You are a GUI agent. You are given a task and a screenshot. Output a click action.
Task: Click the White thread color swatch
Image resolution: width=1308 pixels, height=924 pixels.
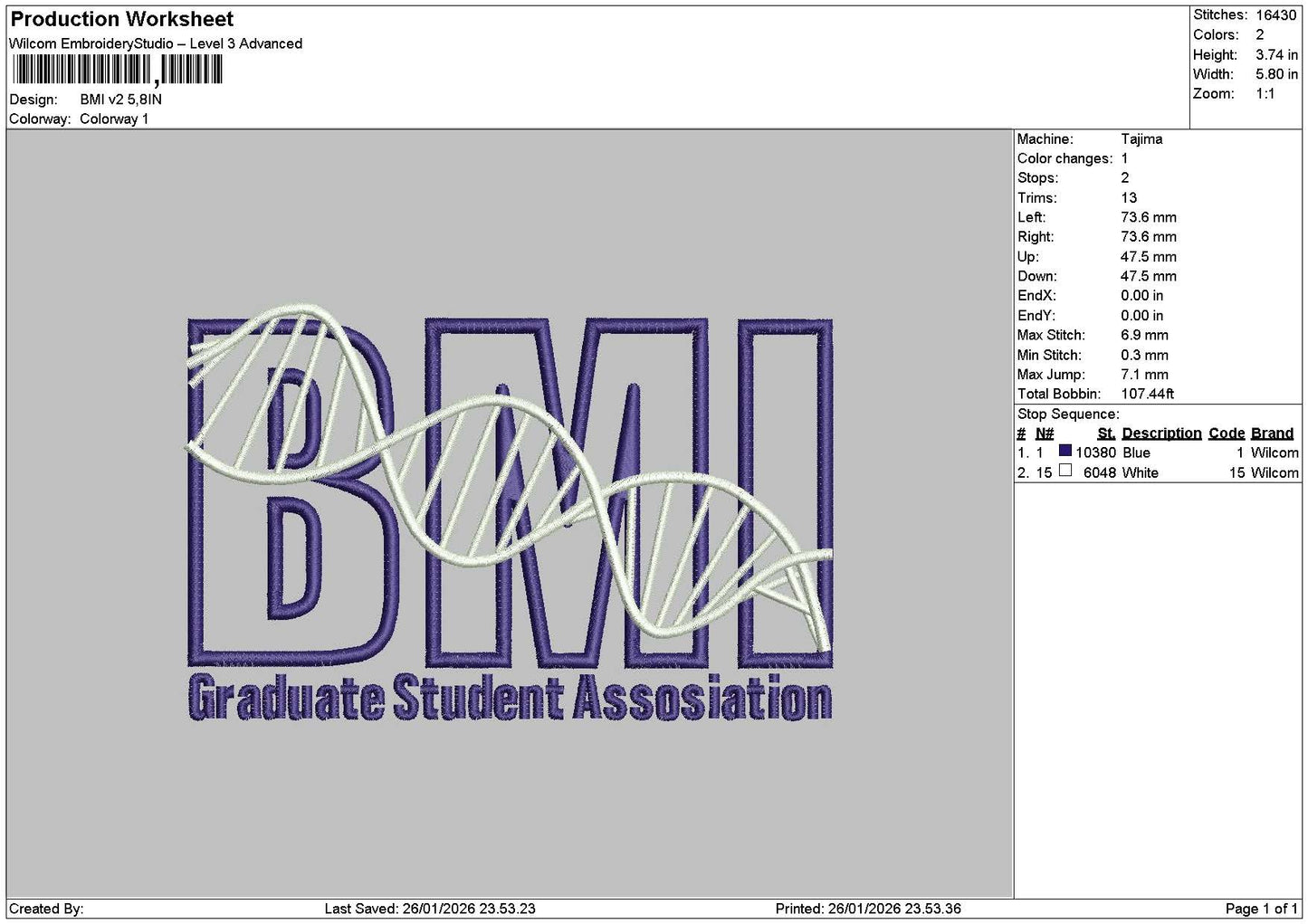tap(1065, 471)
